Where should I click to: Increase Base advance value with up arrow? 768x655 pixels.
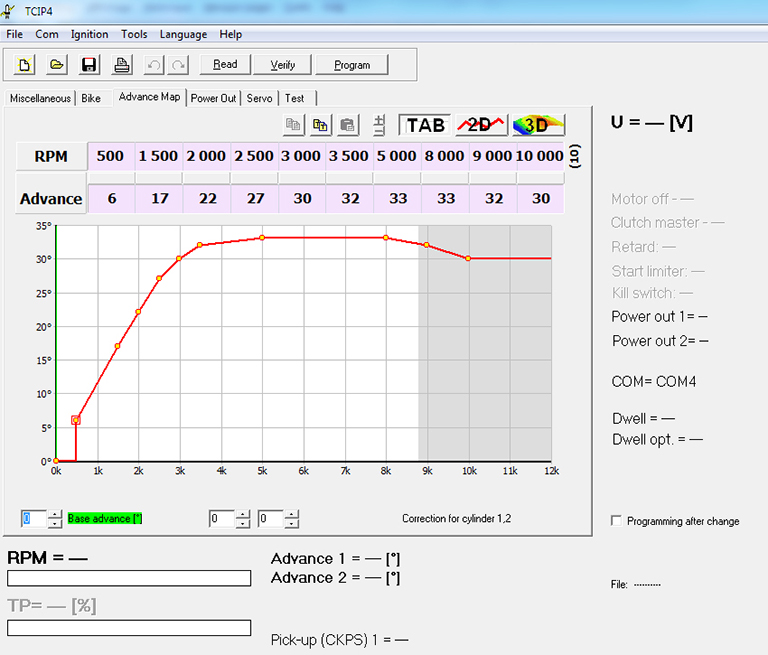(55, 514)
